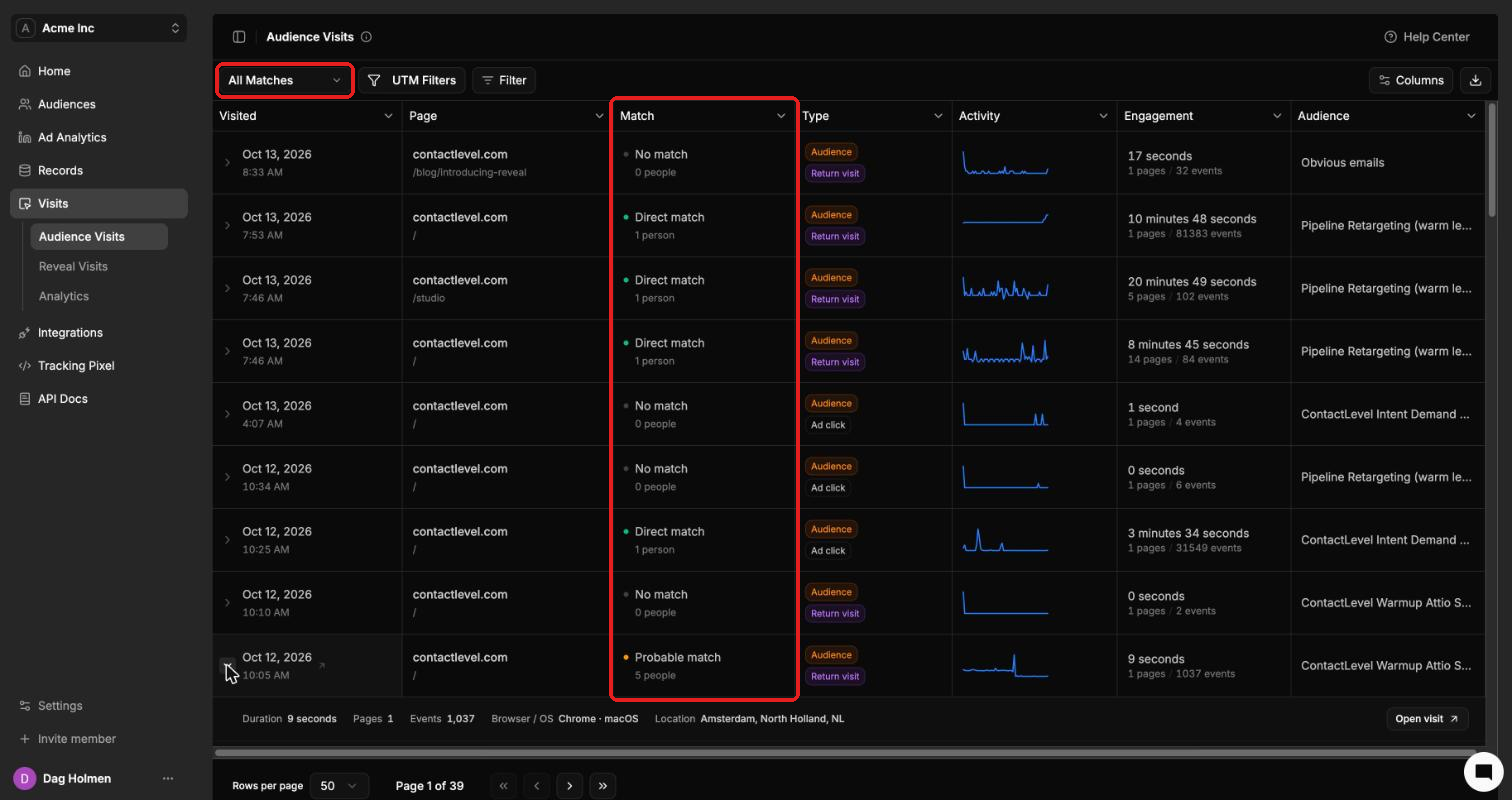Screen dimensions: 1512x800
Task: Open Ad Analytics section
Action: 100,137
